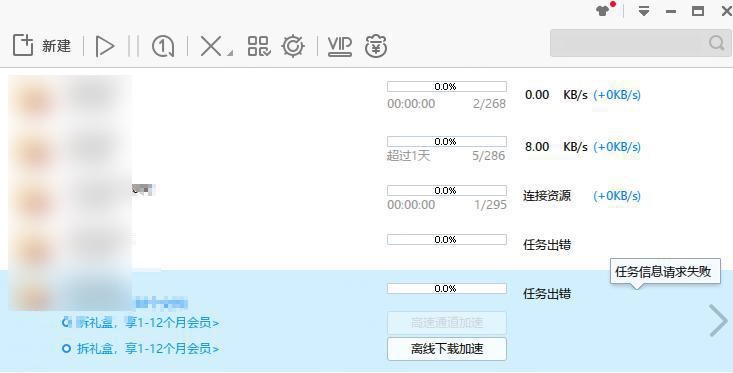
Task: Maximize the download manager window
Action: (698, 11)
